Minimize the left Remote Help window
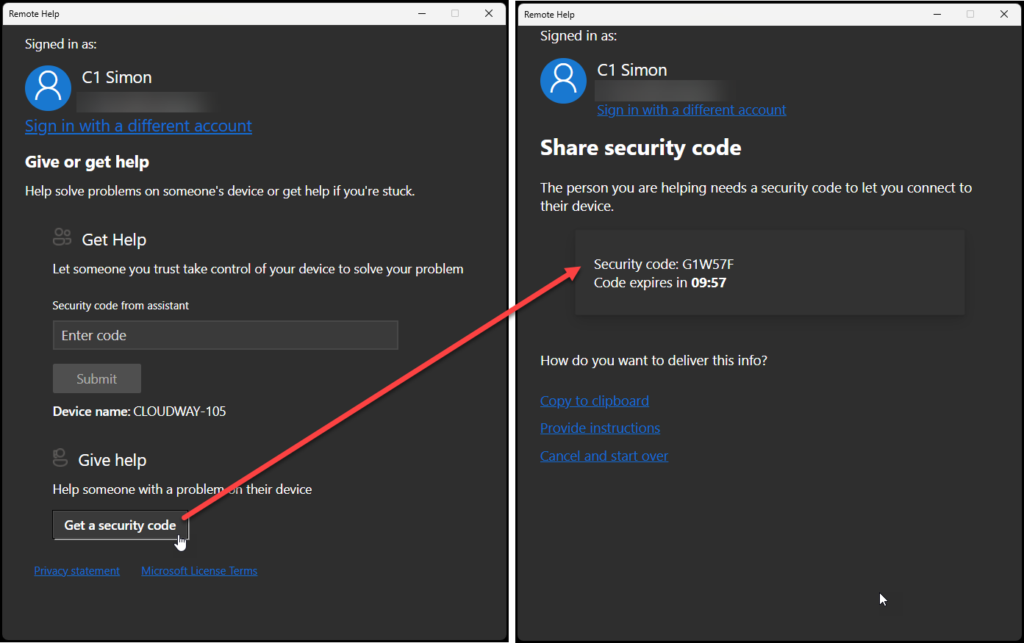1024x643 pixels. click(422, 13)
